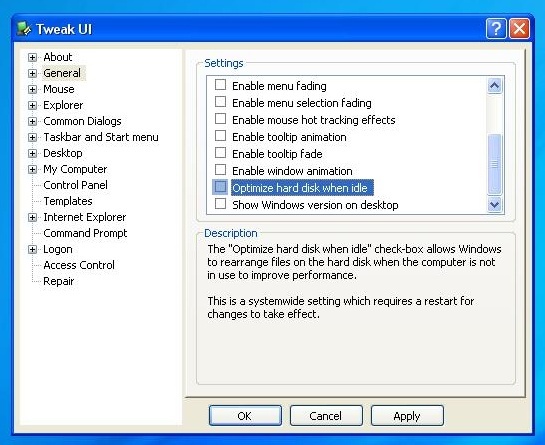The image size is (545, 445).
Task: Toggle Enable mouse hot tracking effects
Action: 220,119
